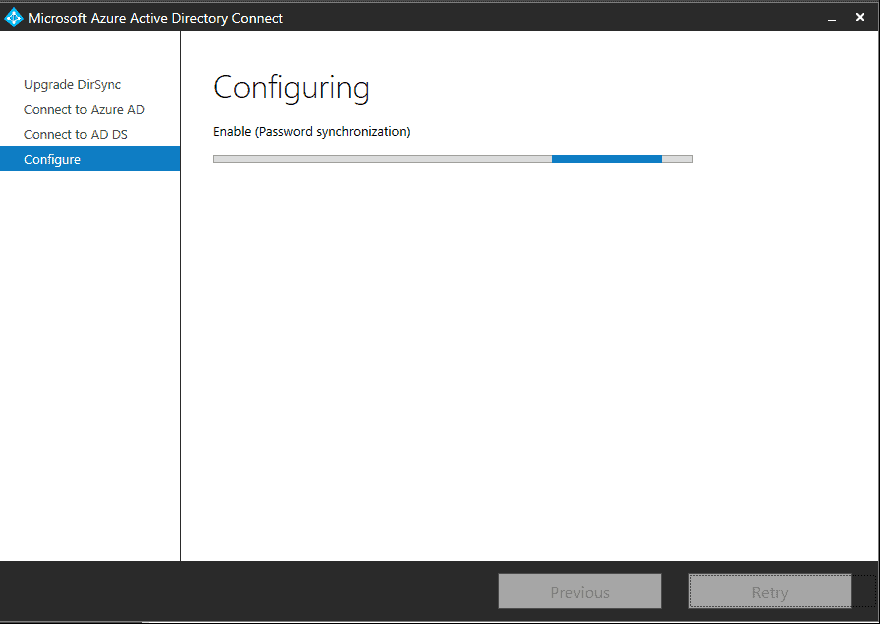The image size is (880, 624).
Task: Click the 'Microsoft Azure Active Directory Connect' title text
Action: (155, 19)
